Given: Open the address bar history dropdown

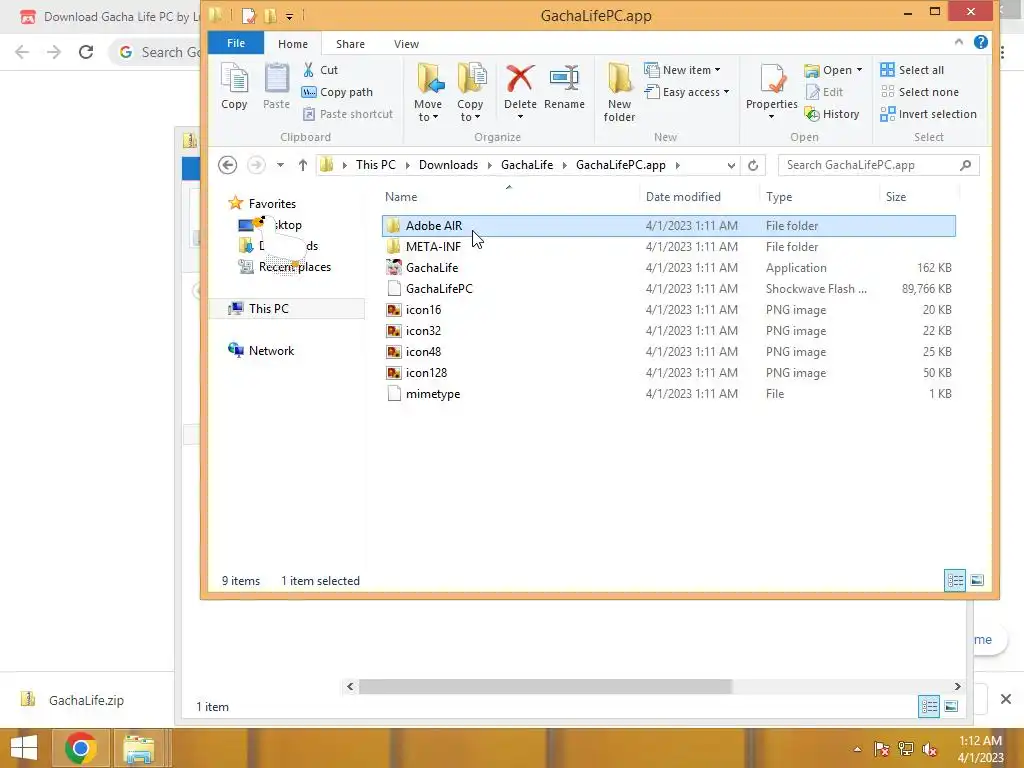Looking at the screenshot, I should (731, 165).
